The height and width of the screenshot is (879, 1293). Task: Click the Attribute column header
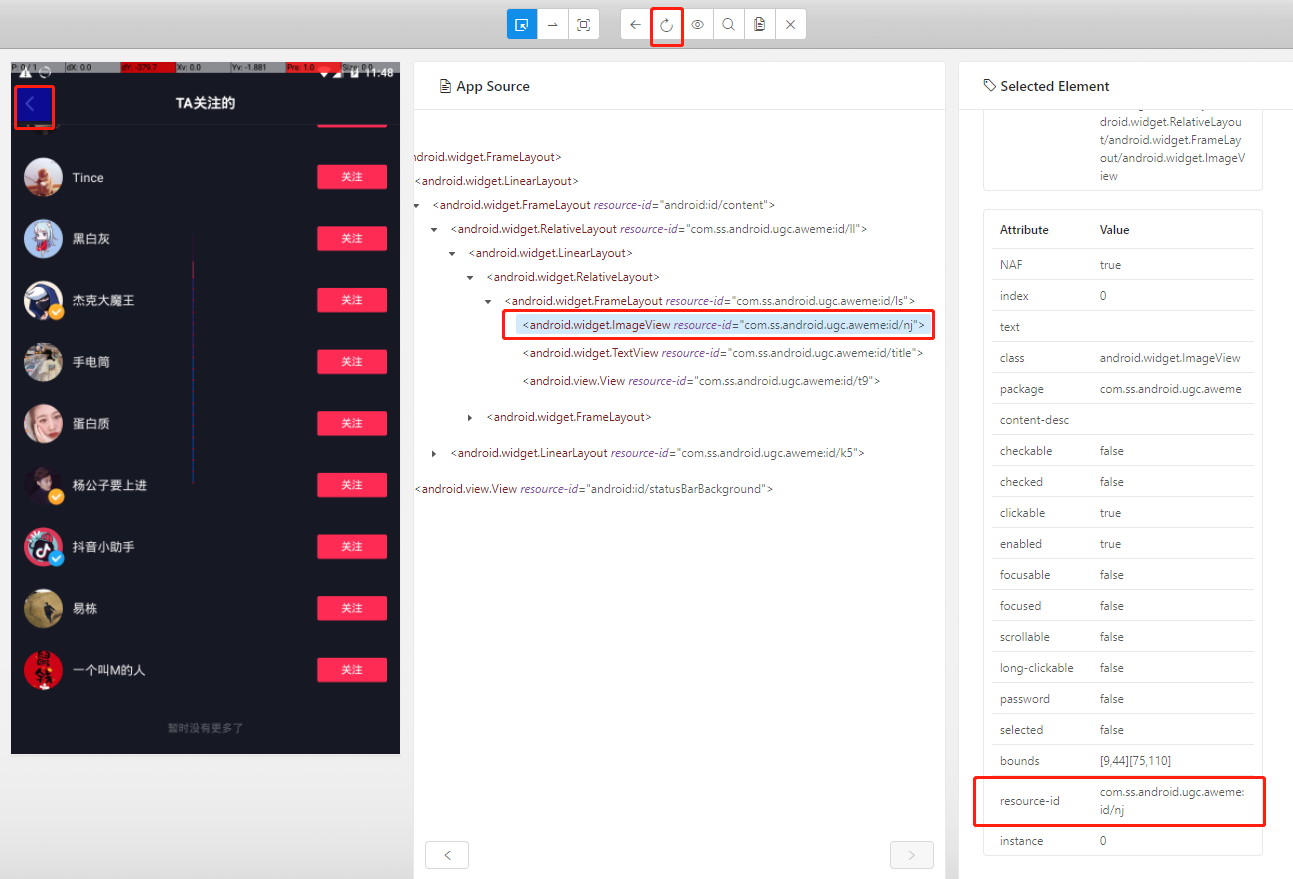[x=1024, y=230]
